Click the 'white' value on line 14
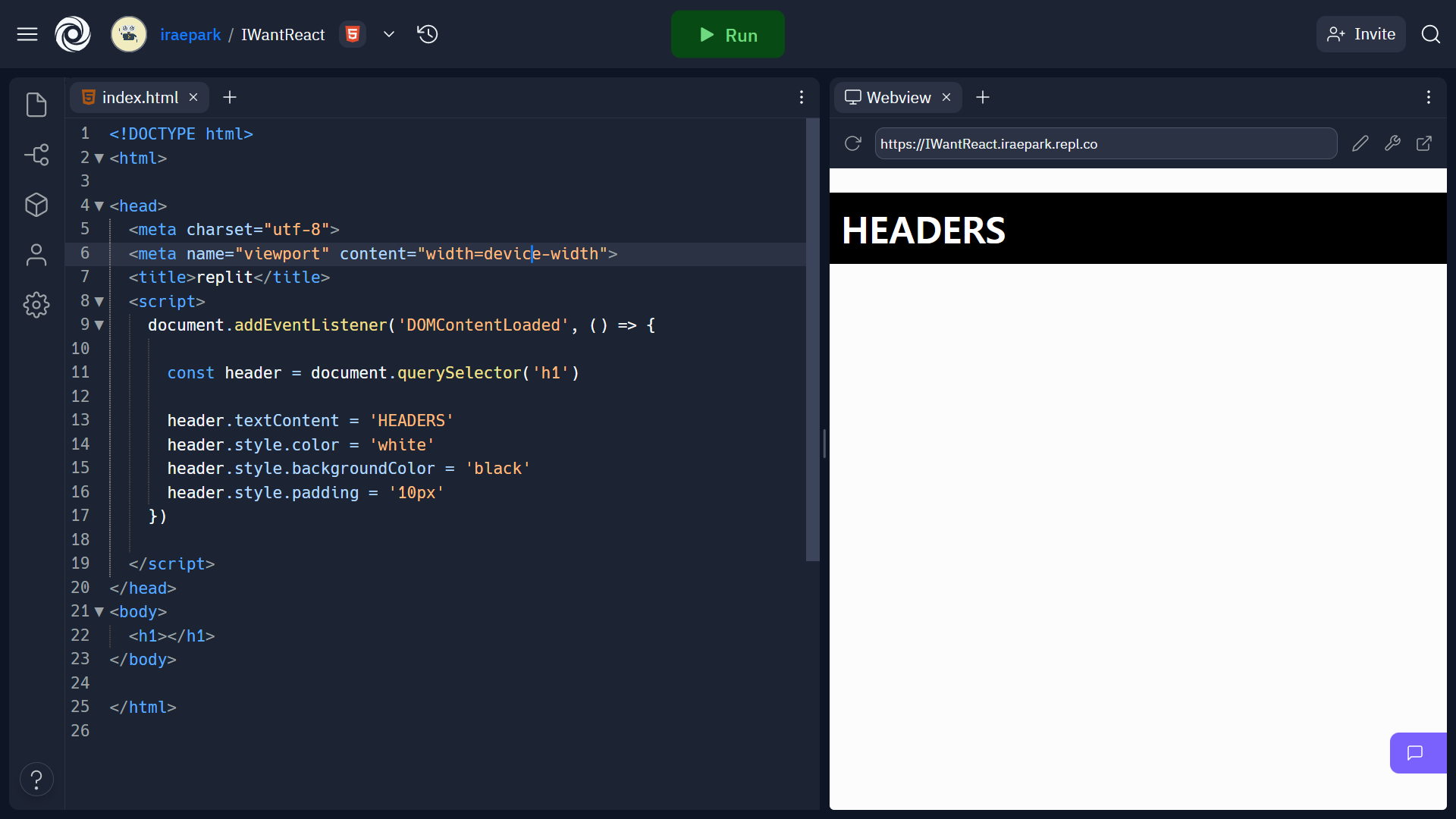 click(x=402, y=445)
